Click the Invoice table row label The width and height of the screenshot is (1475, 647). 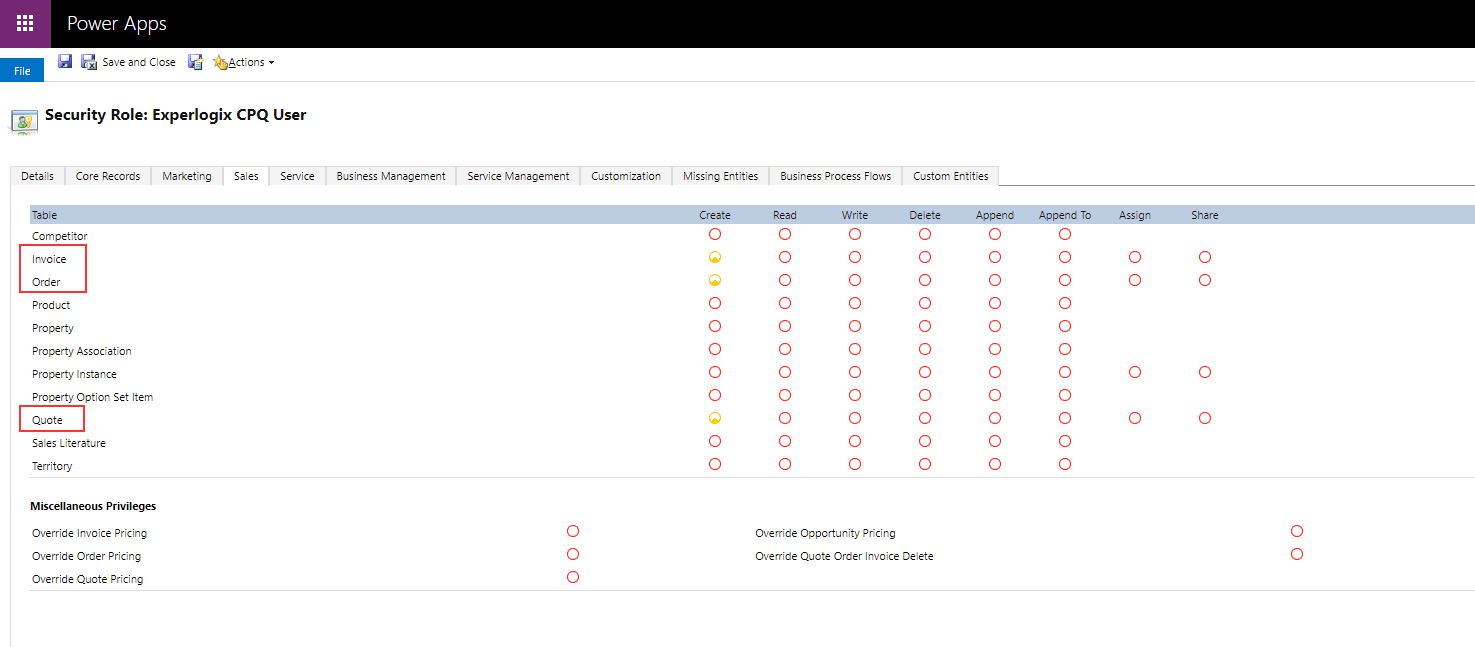[49, 259]
